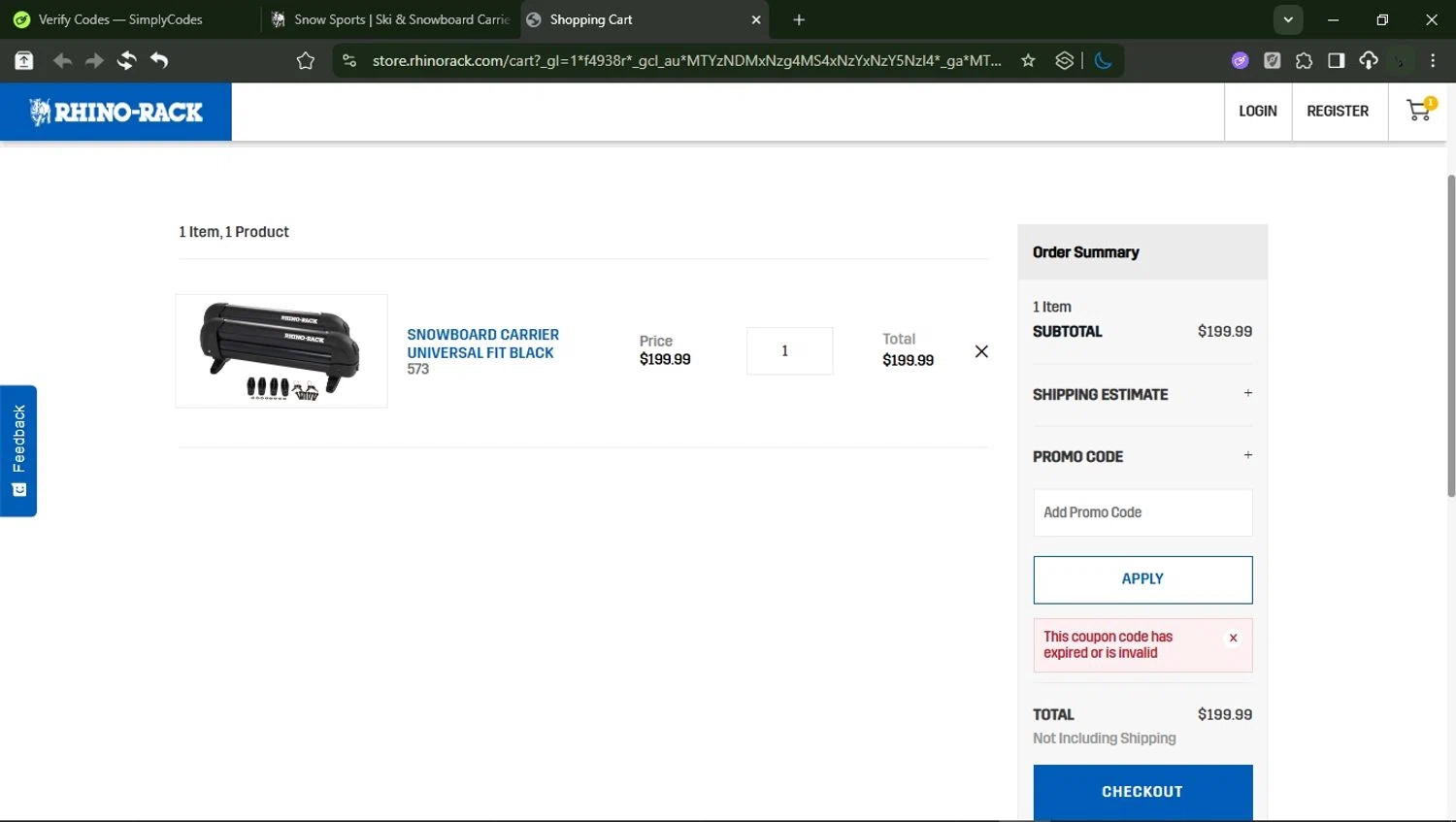Click the page vertical scrollbar
This screenshot has height=822, width=1456.
[1451, 335]
